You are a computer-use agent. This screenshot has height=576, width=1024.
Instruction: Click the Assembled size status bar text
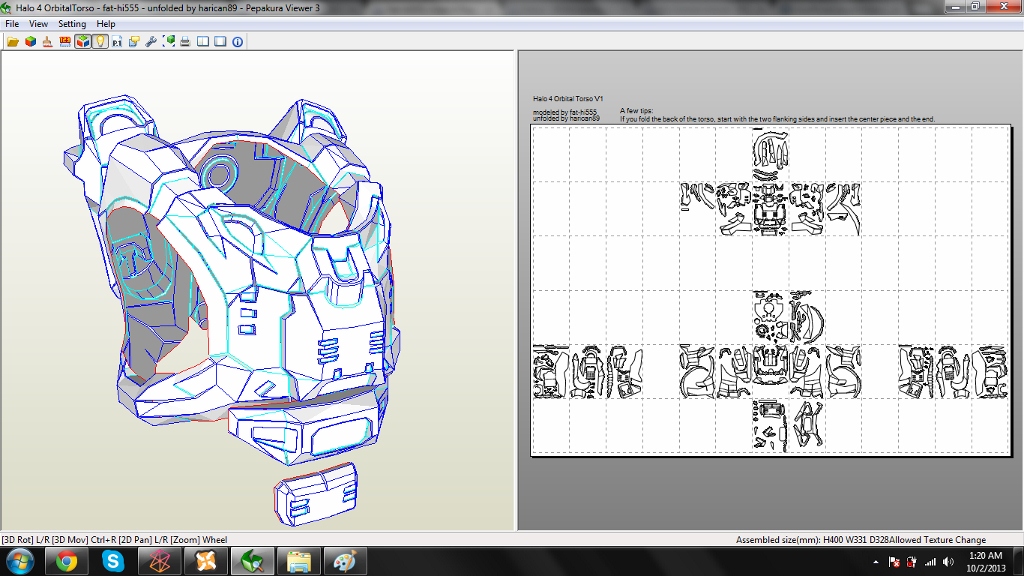(861, 540)
